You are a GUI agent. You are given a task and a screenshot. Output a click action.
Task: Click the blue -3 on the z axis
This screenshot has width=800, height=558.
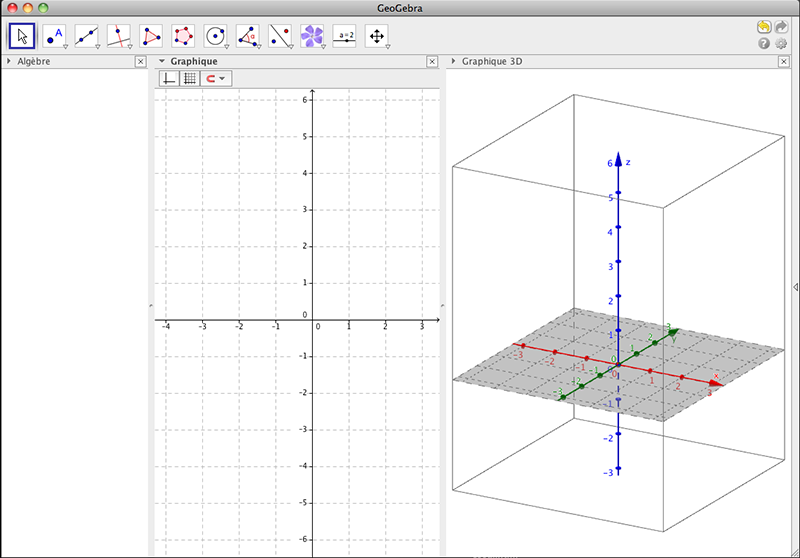pyautogui.click(x=608, y=473)
